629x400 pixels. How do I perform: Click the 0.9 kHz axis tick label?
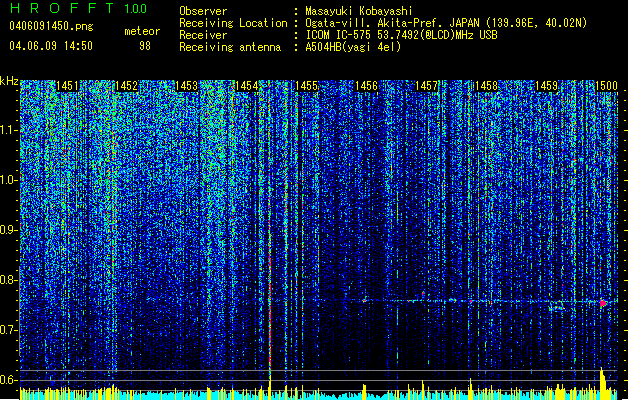[9, 230]
